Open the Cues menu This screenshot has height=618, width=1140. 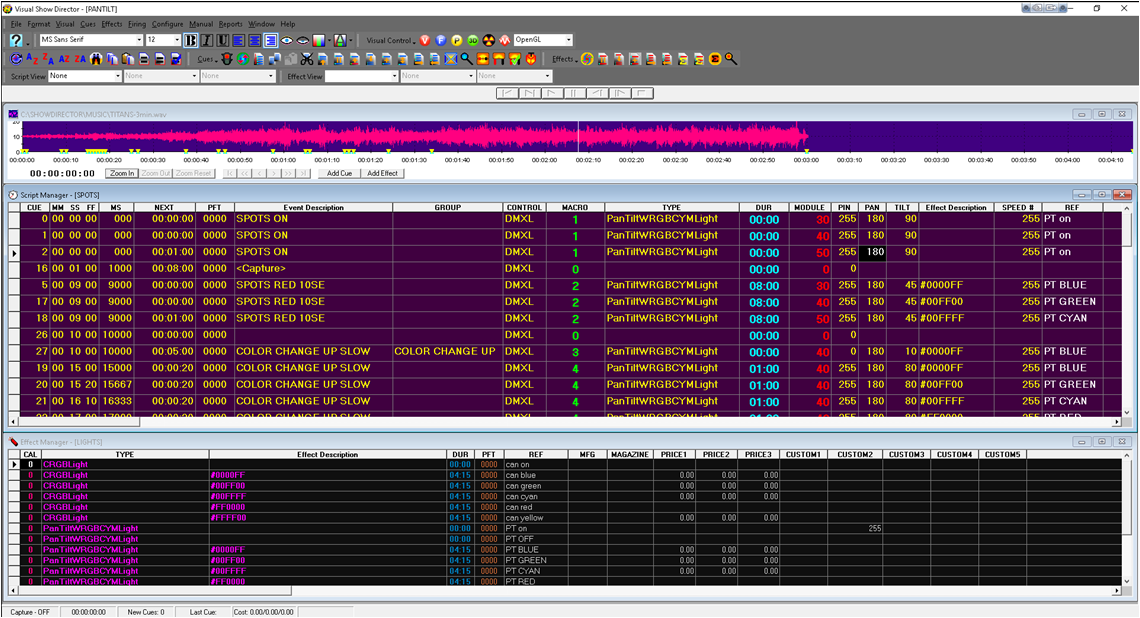pyautogui.click(x=88, y=24)
